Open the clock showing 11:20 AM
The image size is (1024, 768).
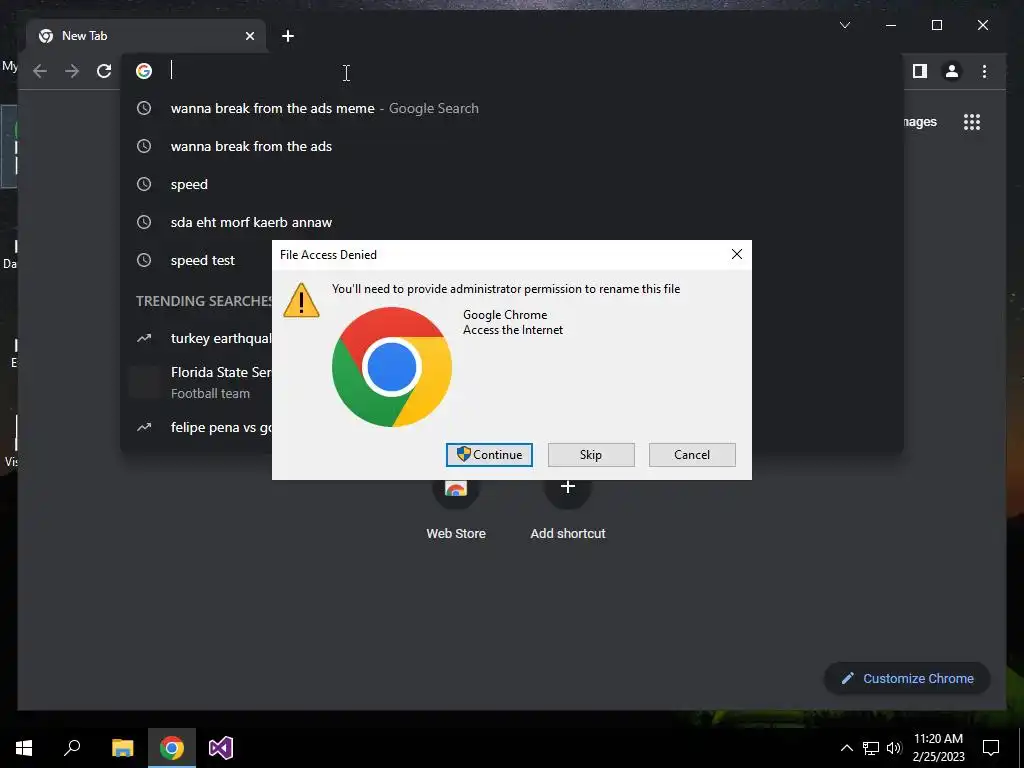tap(938, 748)
